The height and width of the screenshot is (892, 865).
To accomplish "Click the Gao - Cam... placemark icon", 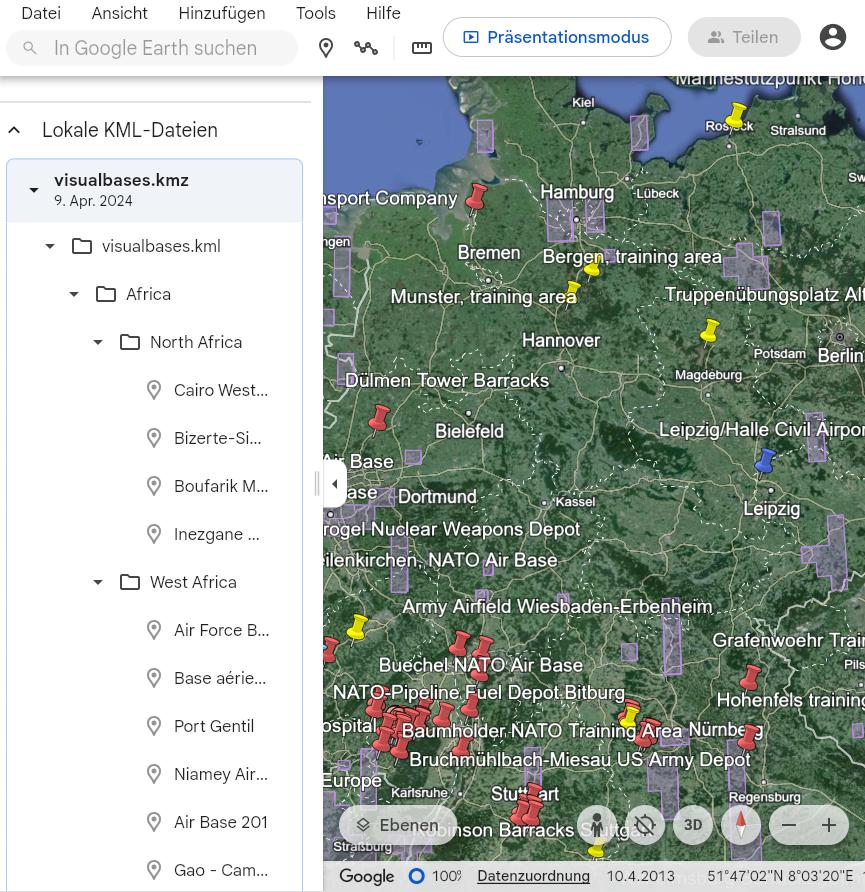I will (154, 870).
